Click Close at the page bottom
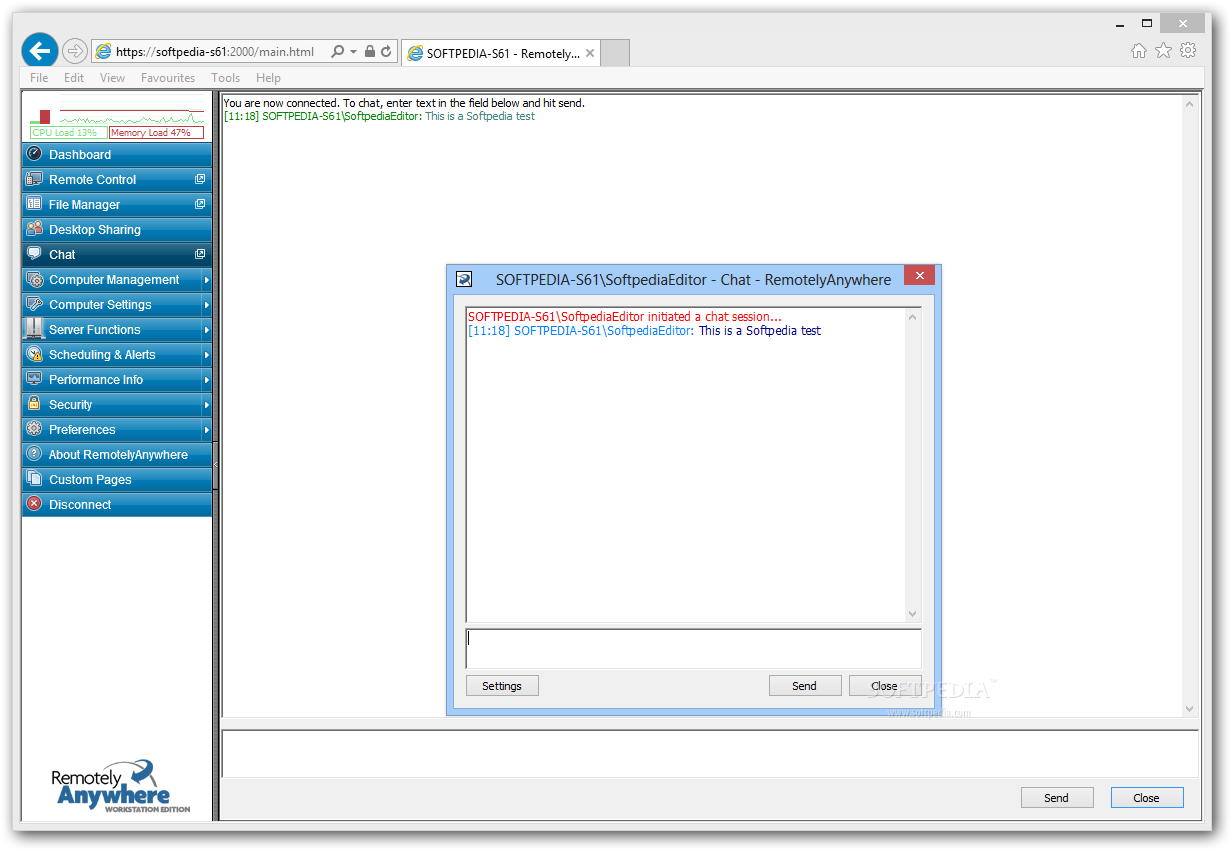1232x851 pixels. click(1146, 798)
